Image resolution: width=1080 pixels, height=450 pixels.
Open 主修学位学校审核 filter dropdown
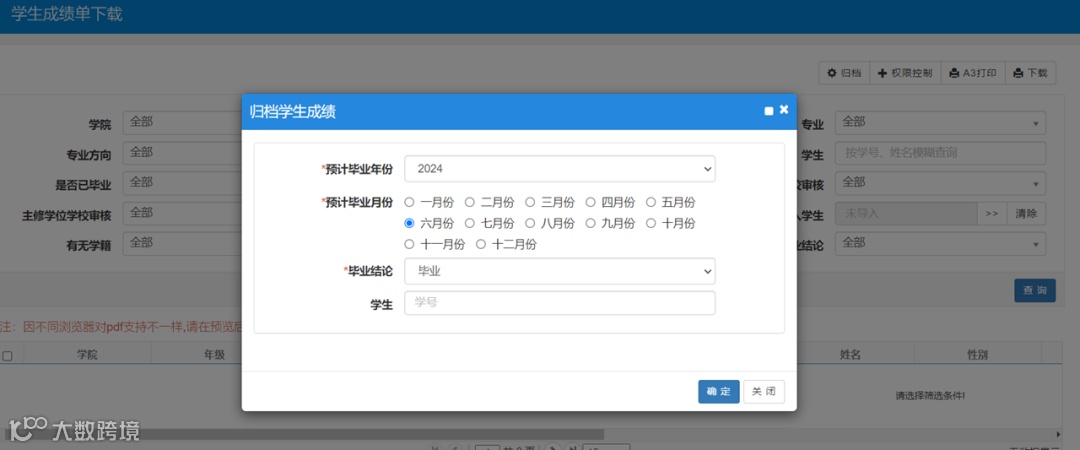[x=182, y=213]
